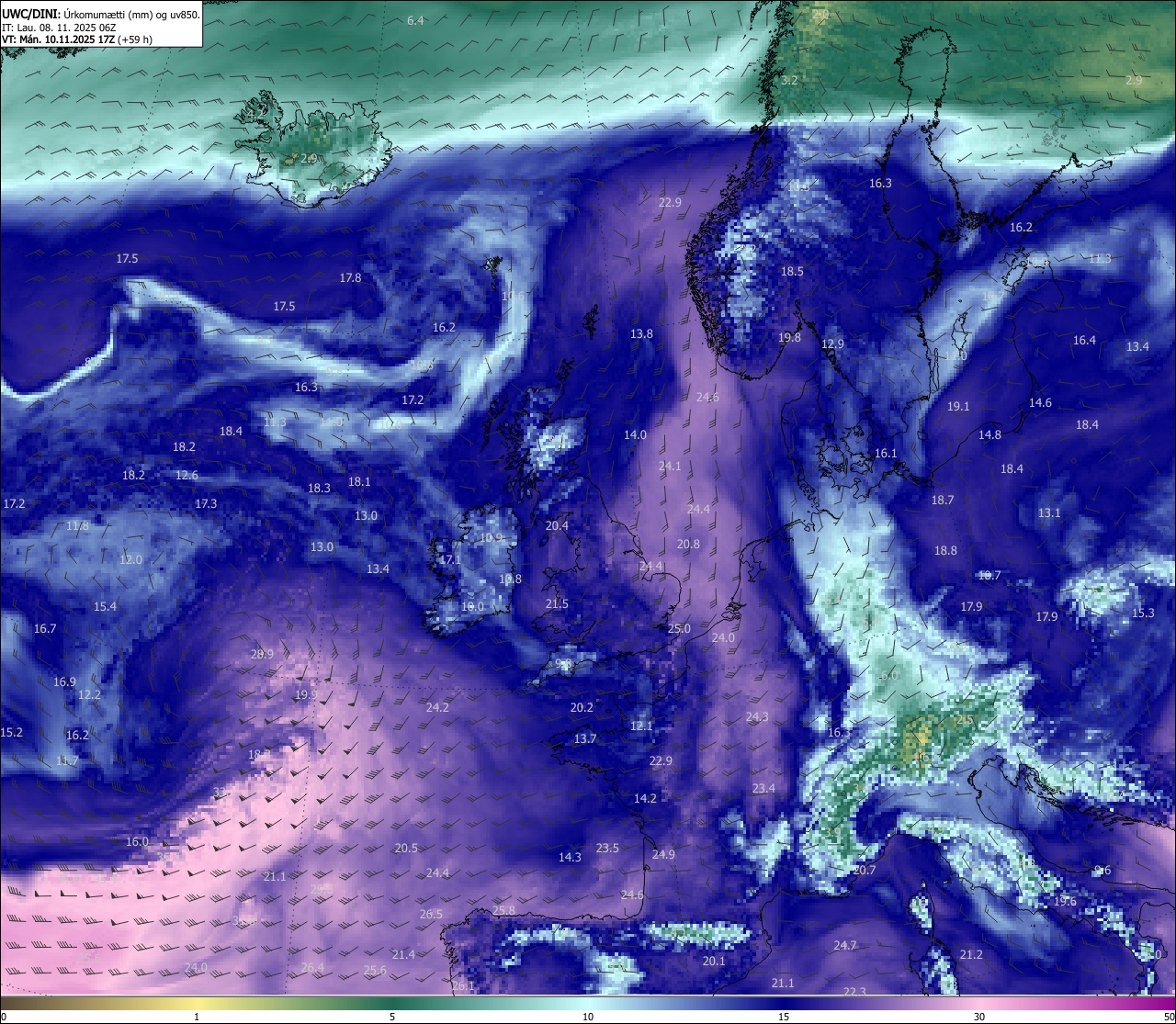Click the map value "28.9"
1176x1024 pixels.
tap(262, 654)
